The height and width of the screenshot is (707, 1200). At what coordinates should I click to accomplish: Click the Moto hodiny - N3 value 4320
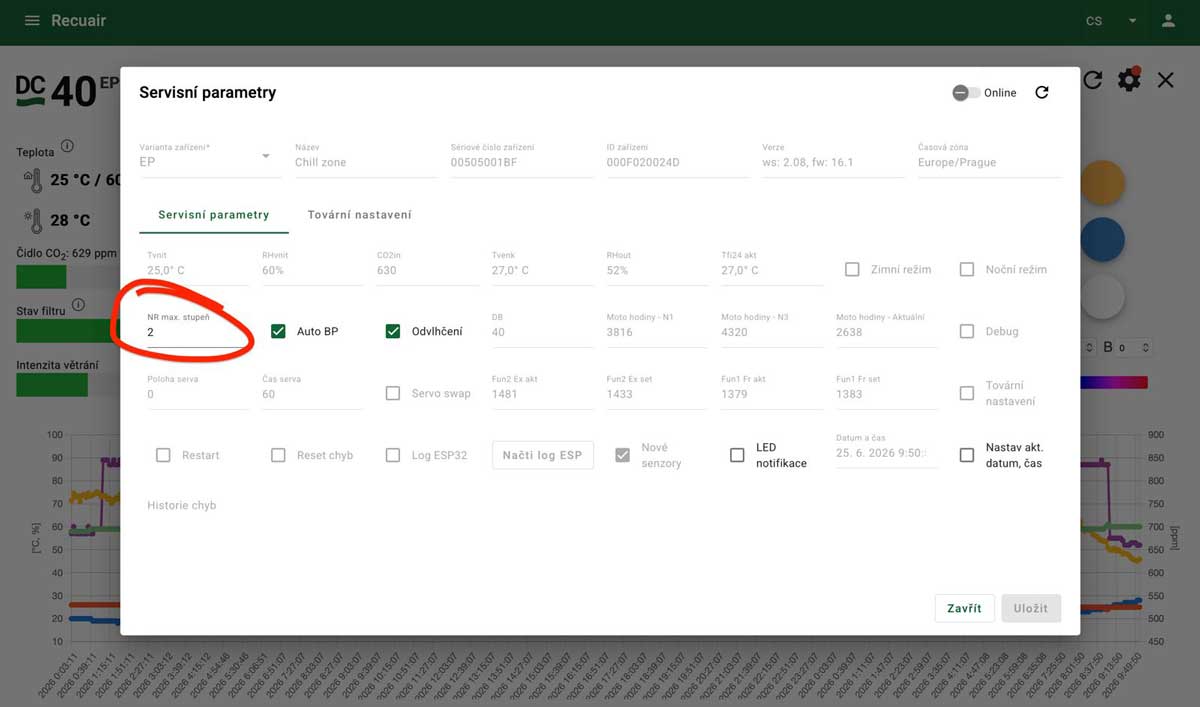pyautogui.click(x=735, y=332)
